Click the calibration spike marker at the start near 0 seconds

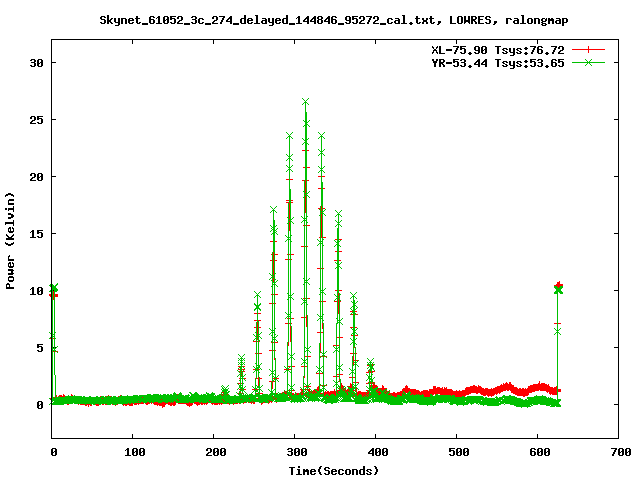coord(54,288)
